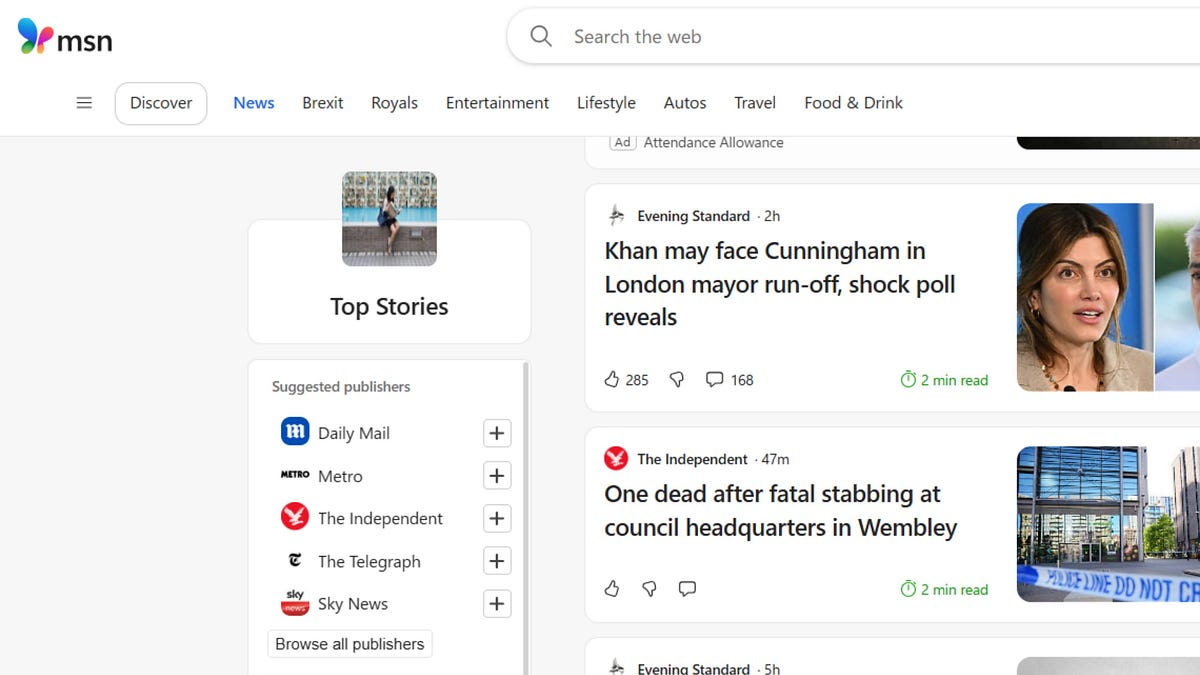Viewport: 1200px width, 675px height.
Task: Go to the Brexit tab
Action: (x=323, y=103)
